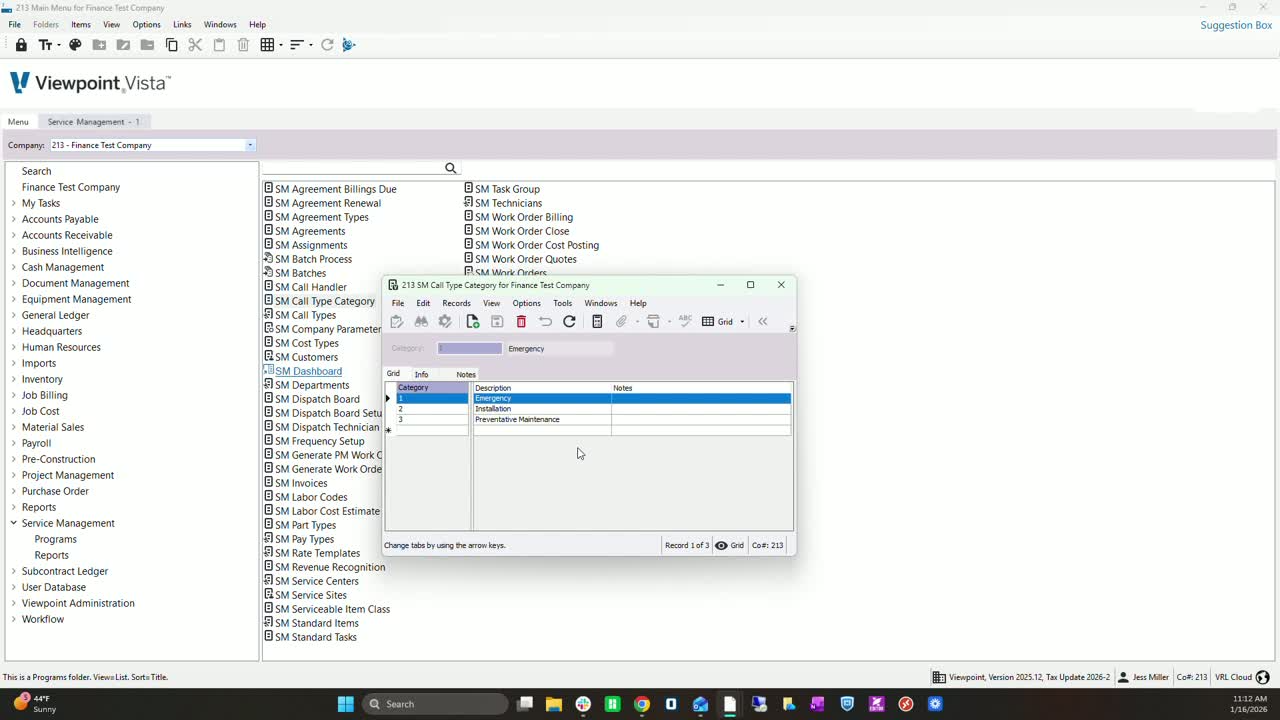Viewport: 1280px width, 720px height.
Task: Click the binoculars find icon
Action: point(421,321)
